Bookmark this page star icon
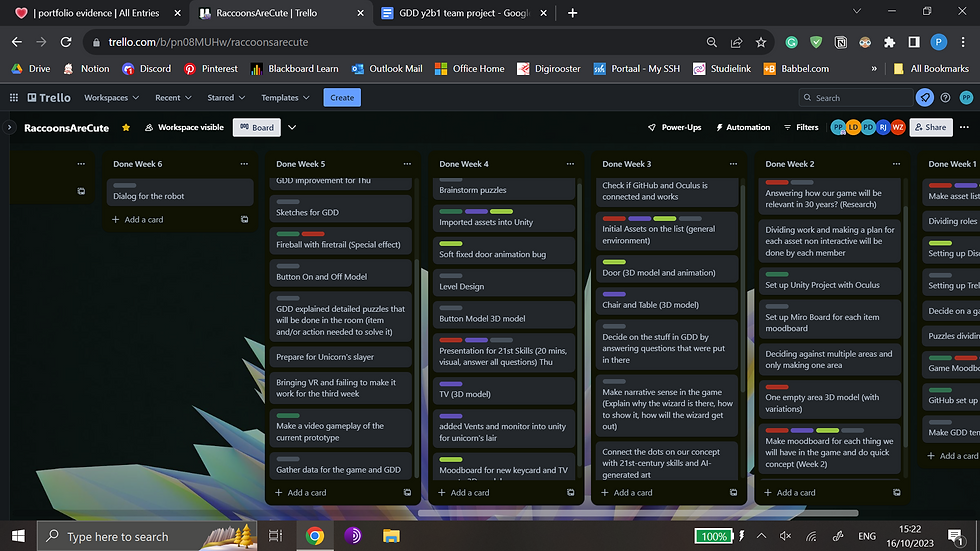 pyautogui.click(x=761, y=42)
